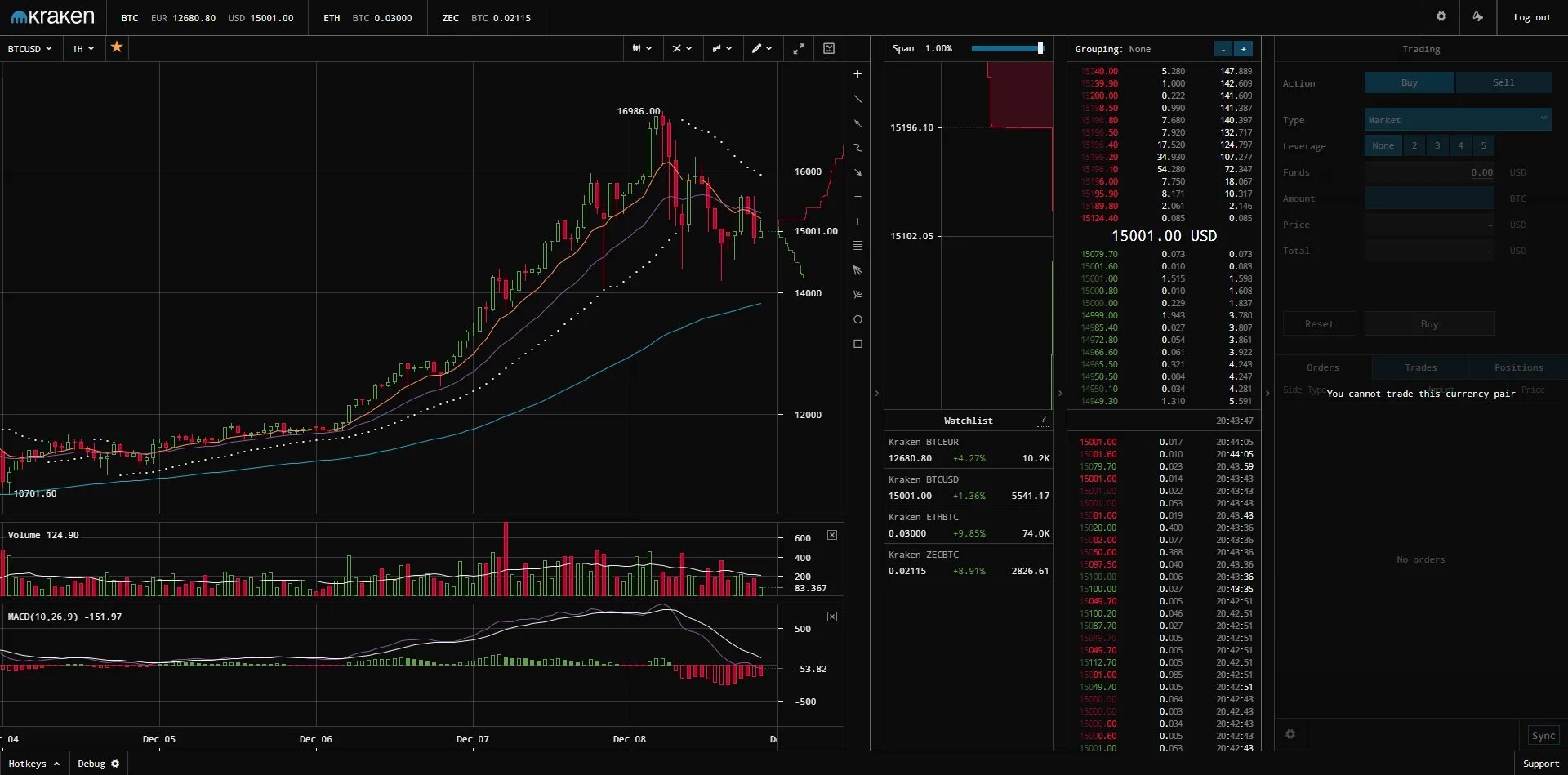The image size is (1568, 775).
Task: Switch to the Positions tab
Action: 1519,367
